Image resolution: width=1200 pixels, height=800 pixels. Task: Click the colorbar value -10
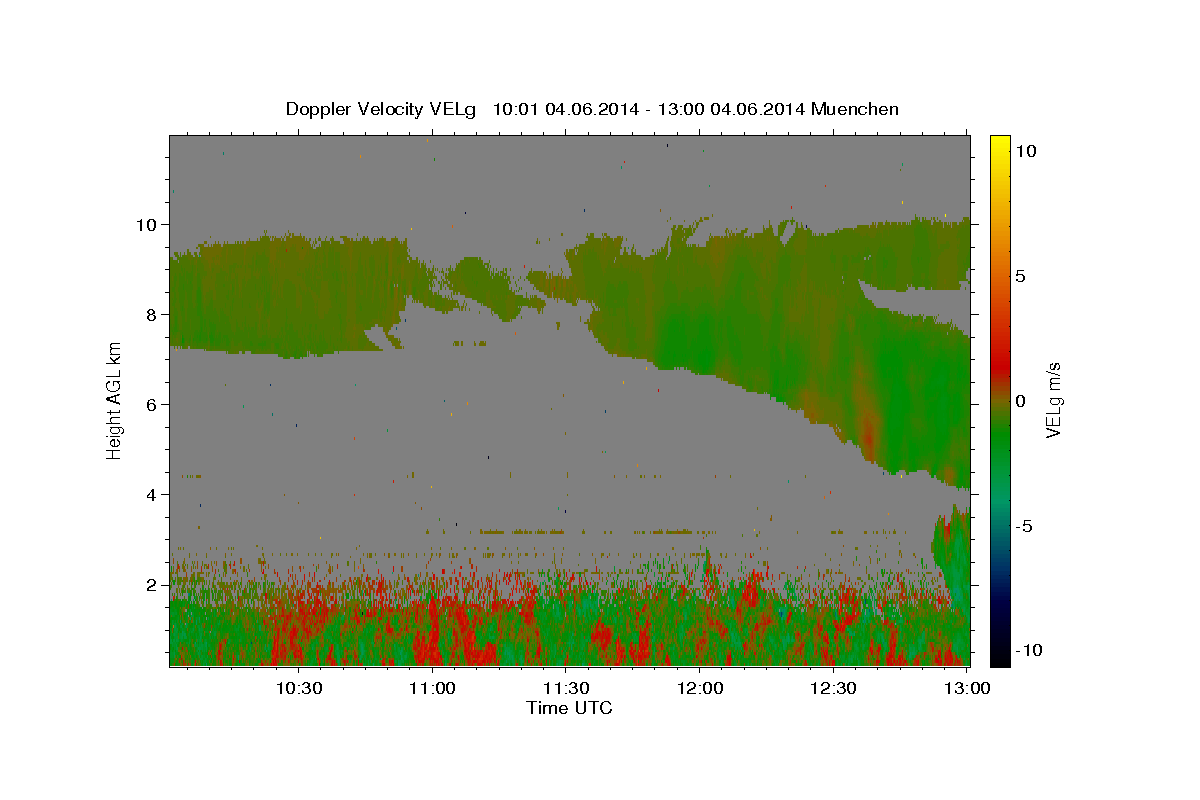(1029, 650)
